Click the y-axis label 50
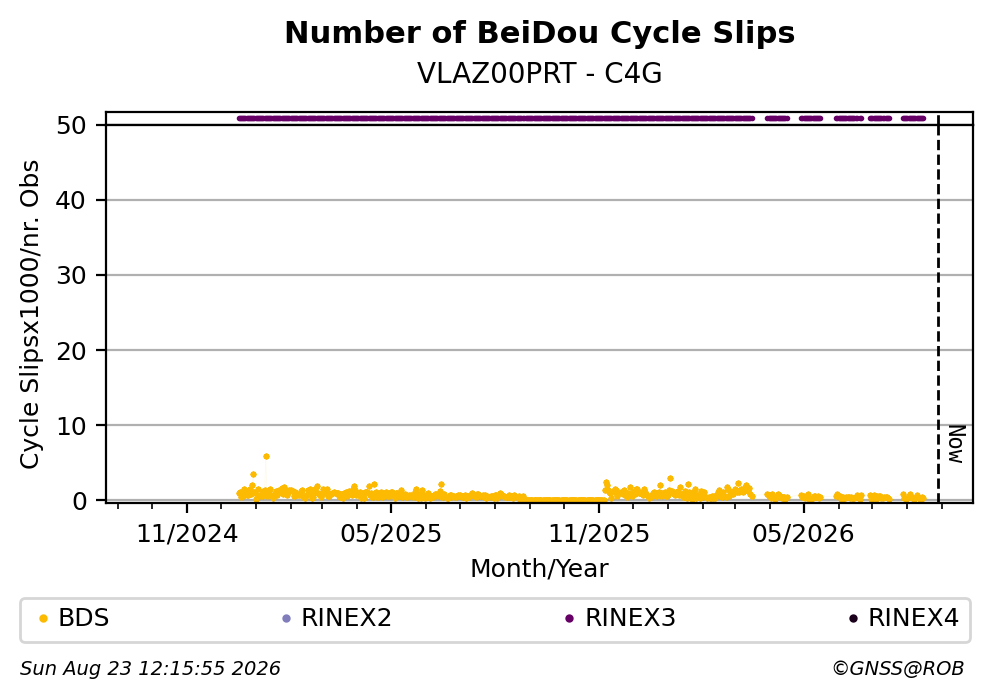Viewport: 993px width, 699px height. point(71,125)
